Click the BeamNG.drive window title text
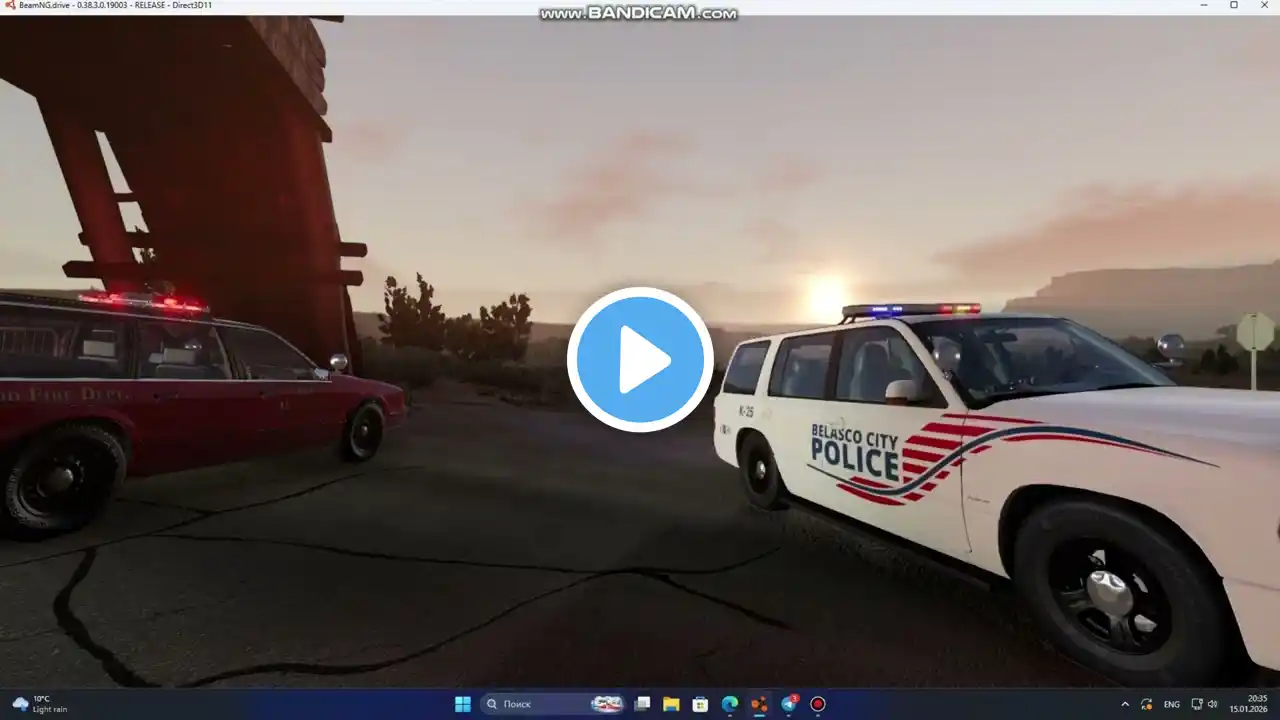 coord(115,5)
